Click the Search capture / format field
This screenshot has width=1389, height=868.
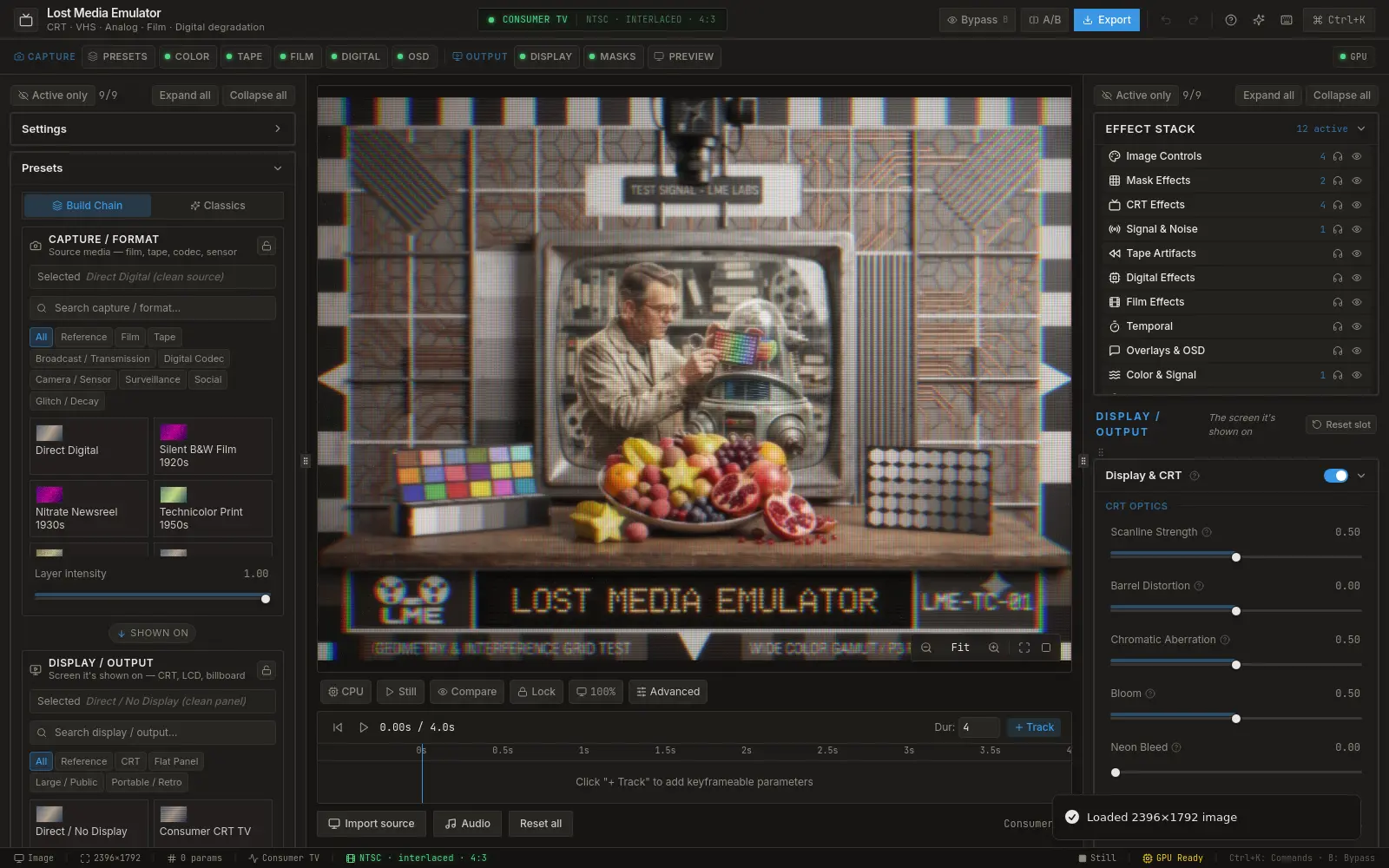(x=153, y=308)
